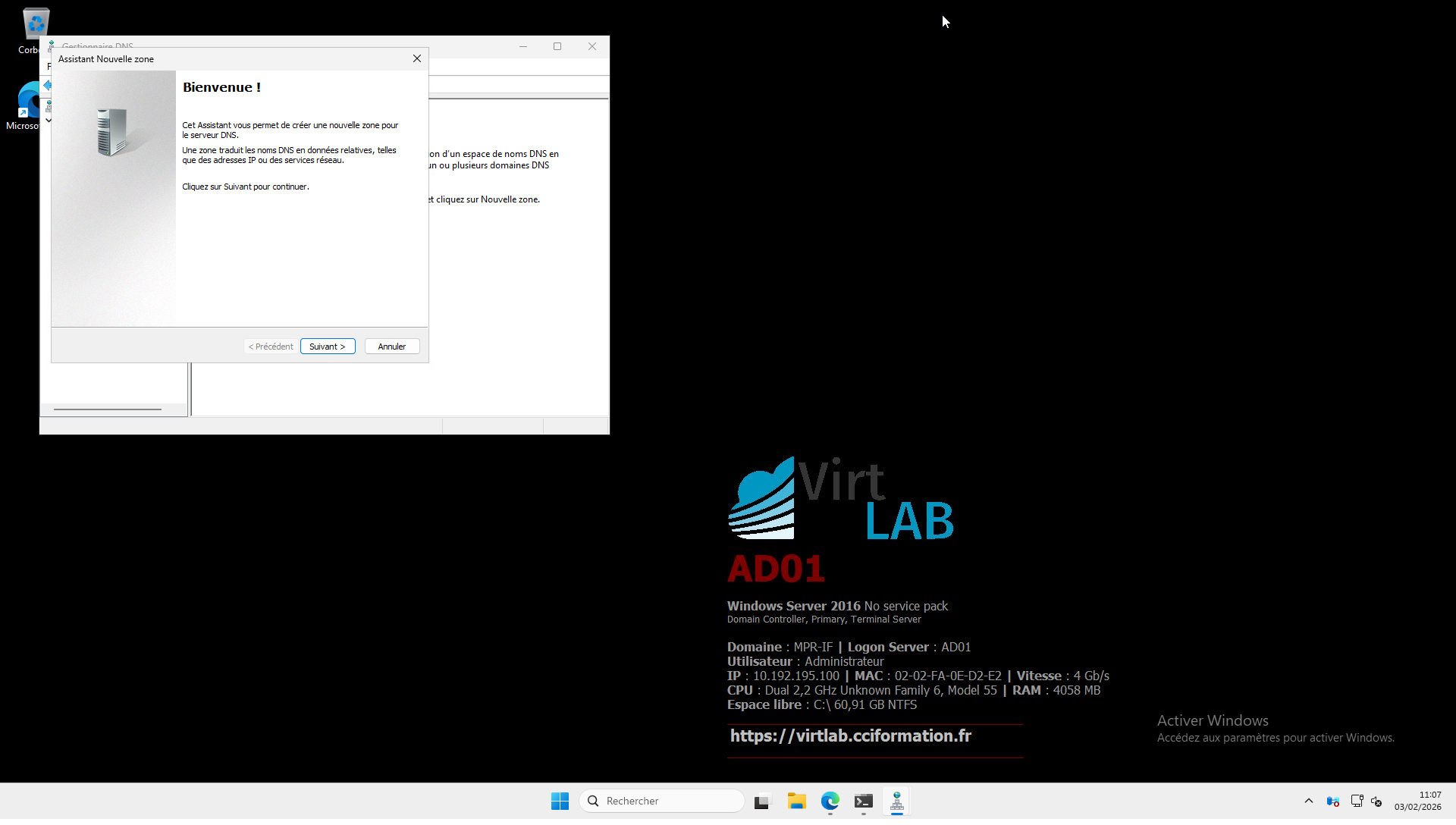Open the Windows Start menu
Viewport: 1456px width, 825px height.
(560, 801)
